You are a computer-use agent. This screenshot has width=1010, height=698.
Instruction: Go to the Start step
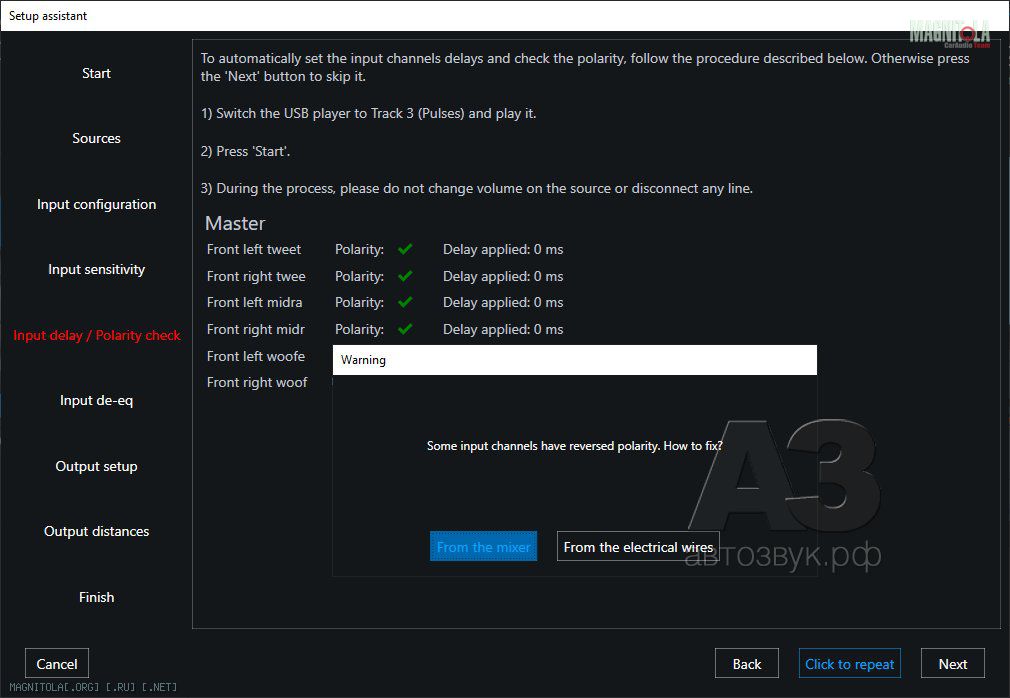point(96,73)
